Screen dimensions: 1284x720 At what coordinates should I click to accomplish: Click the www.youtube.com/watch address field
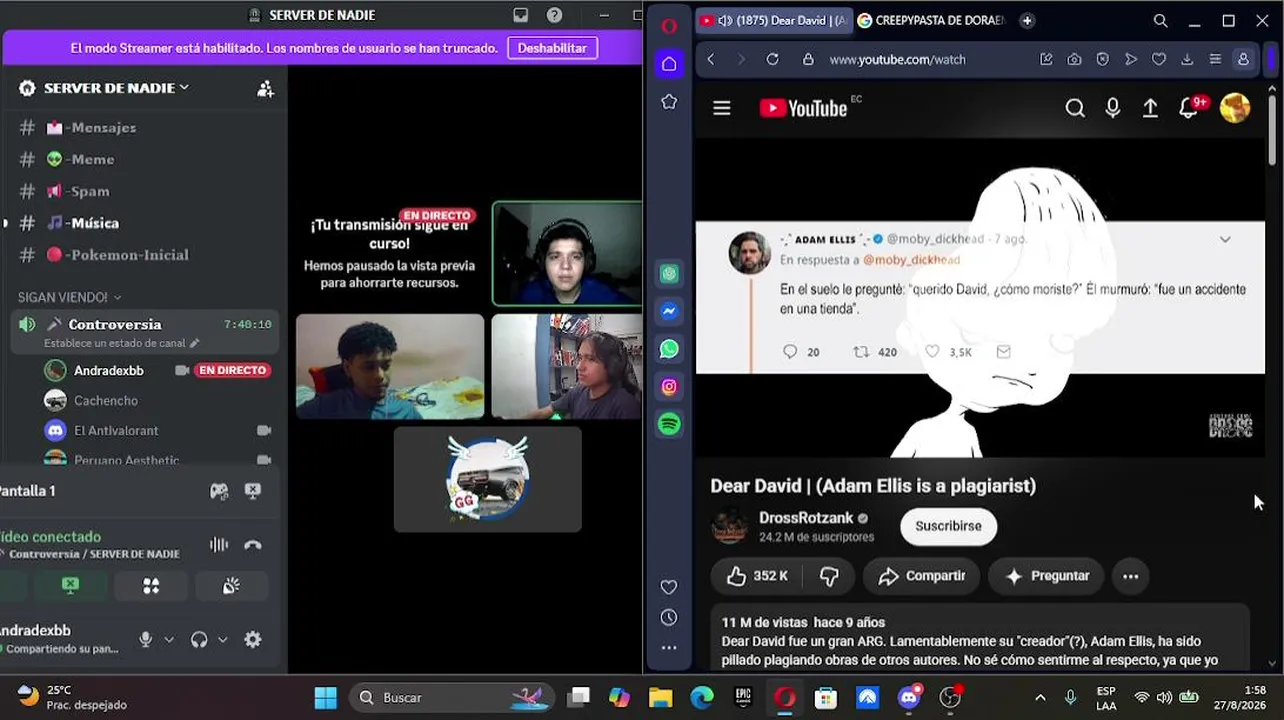pyautogui.click(x=897, y=59)
